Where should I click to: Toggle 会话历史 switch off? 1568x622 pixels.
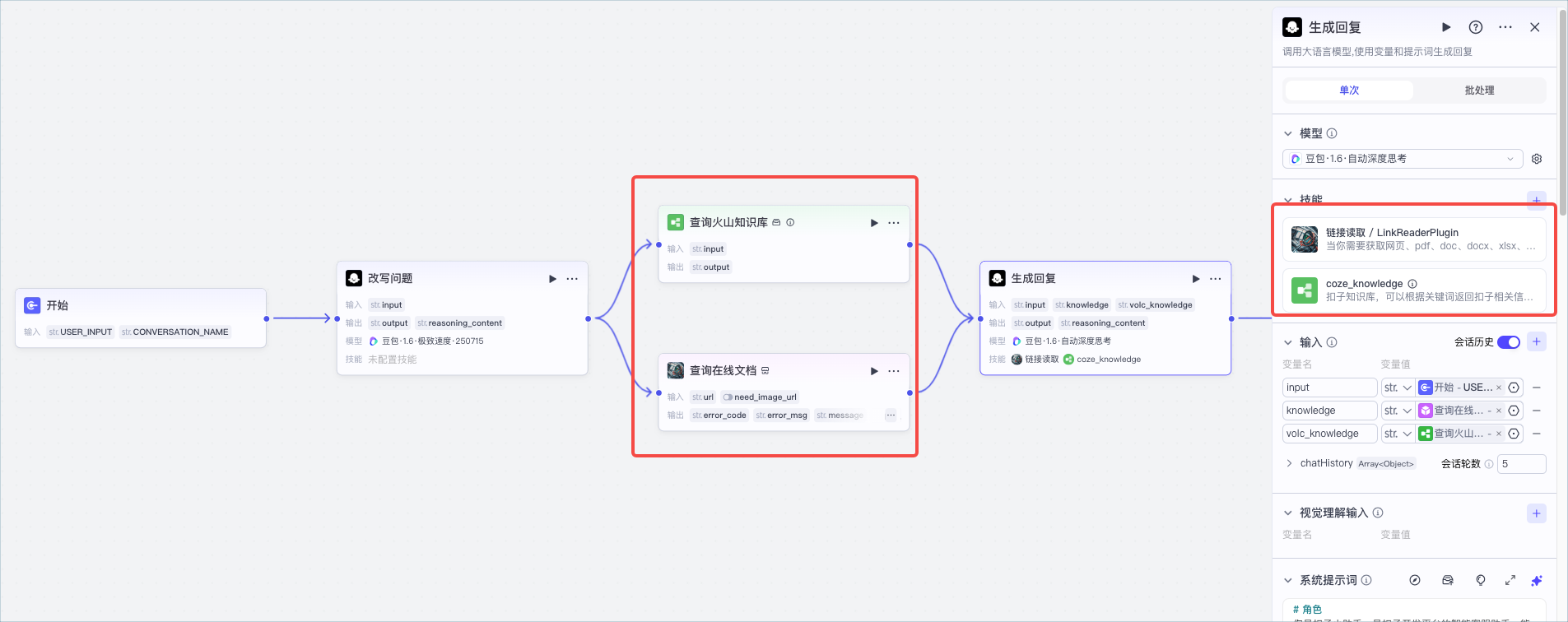1509,342
